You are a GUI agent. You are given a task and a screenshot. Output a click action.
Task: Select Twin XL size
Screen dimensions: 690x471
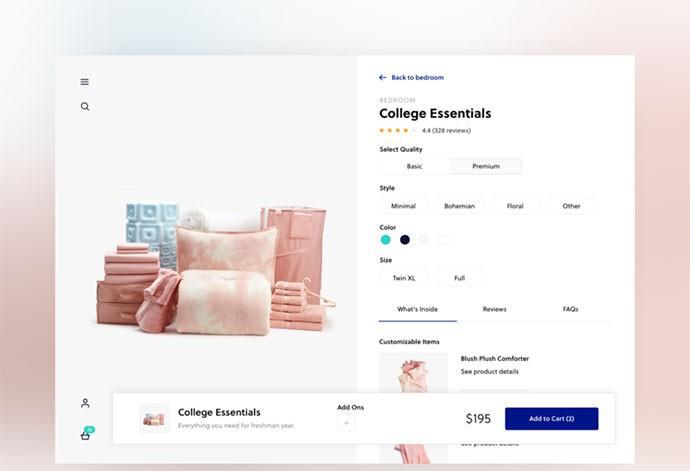404,278
